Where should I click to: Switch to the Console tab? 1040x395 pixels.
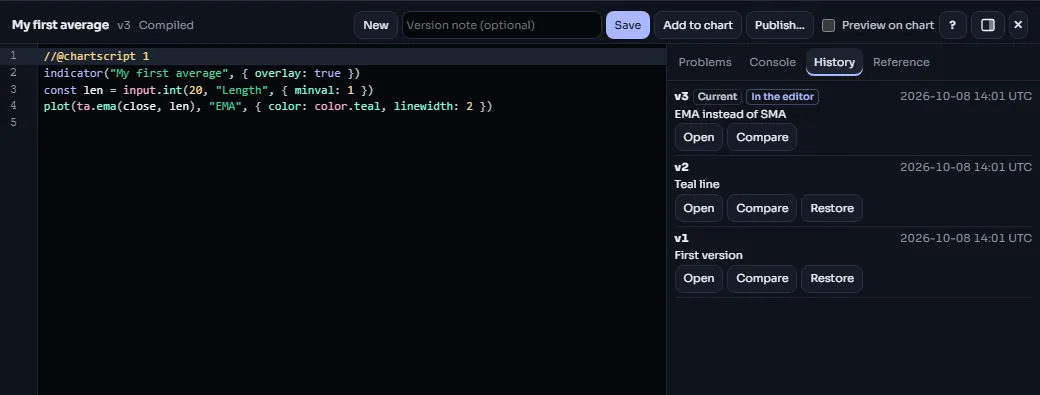pos(772,62)
